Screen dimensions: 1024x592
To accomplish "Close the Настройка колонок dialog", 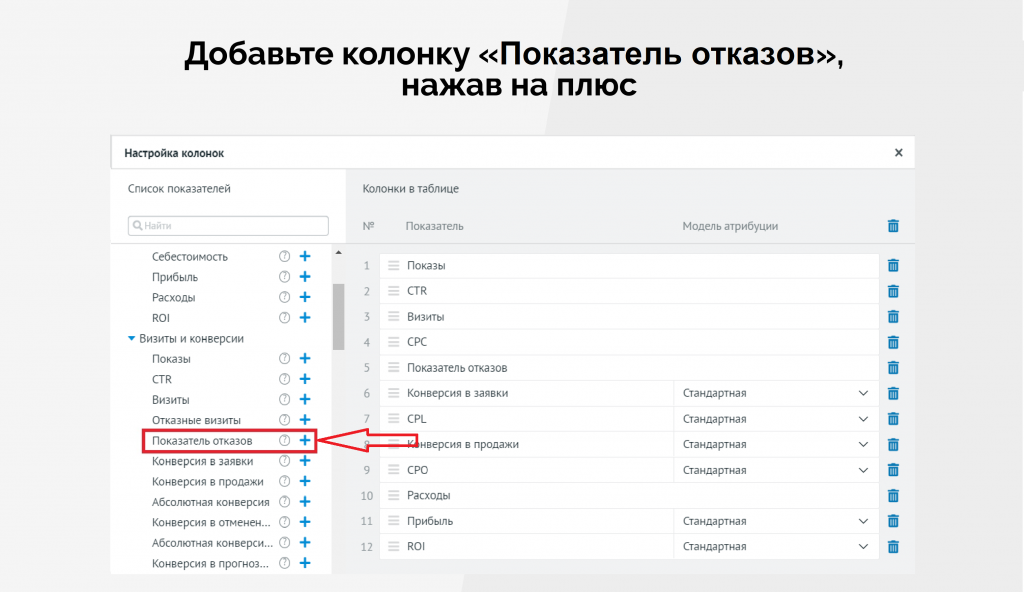I will pos(898,153).
